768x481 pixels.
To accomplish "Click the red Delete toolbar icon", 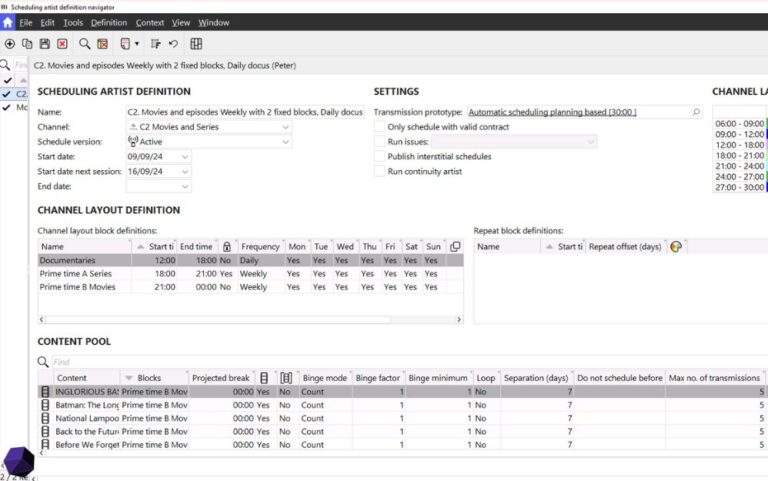I will 62,44.
